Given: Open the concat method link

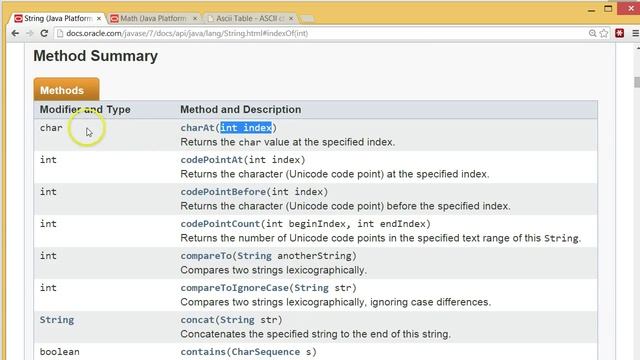Looking at the screenshot, I should pos(197,320).
